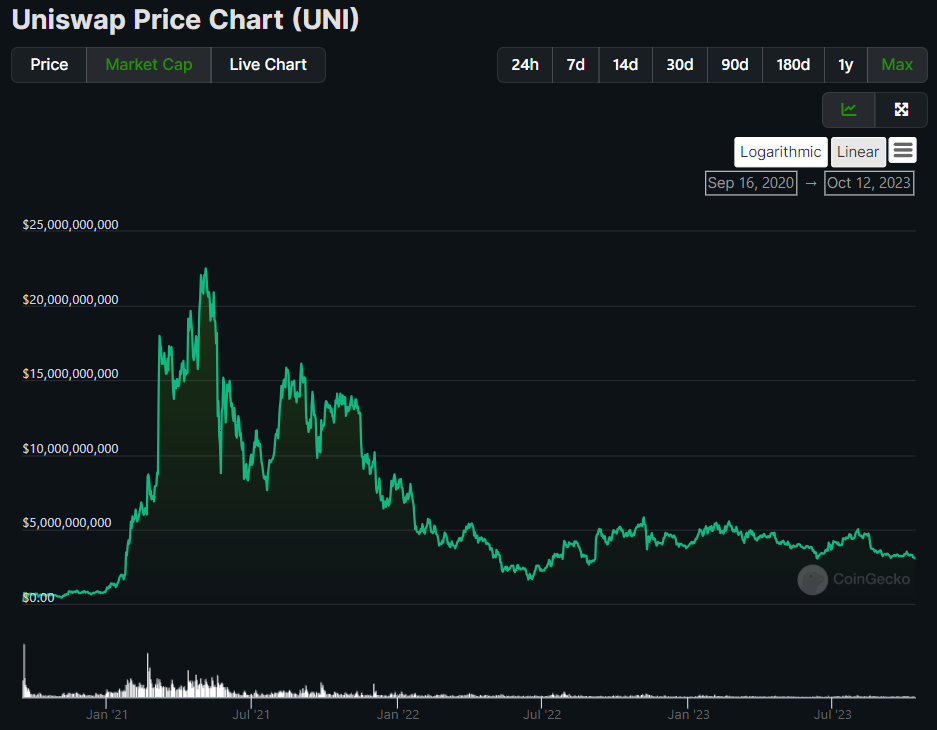The width and height of the screenshot is (937, 730).
Task: Click the market cap peak point
Action: [x=206, y=269]
